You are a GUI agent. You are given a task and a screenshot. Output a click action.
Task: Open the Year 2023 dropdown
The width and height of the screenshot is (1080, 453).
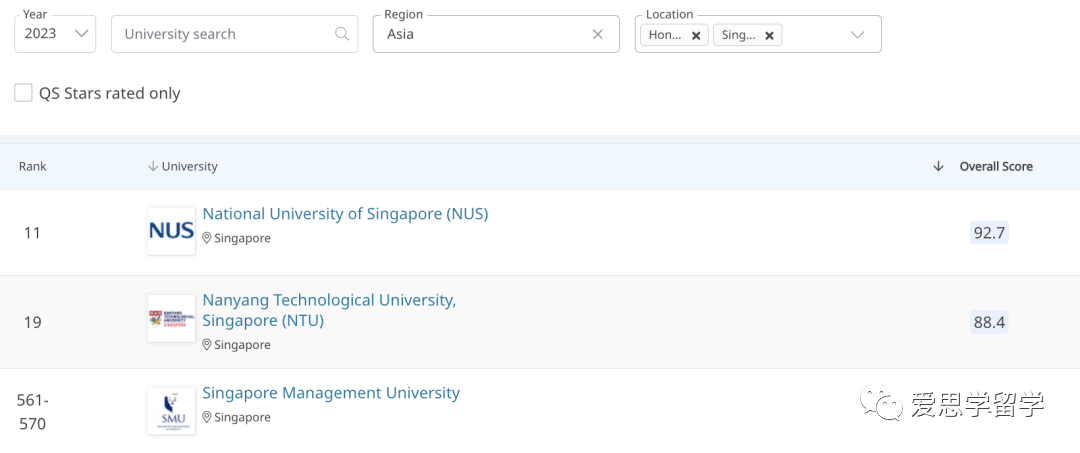coord(55,34)
